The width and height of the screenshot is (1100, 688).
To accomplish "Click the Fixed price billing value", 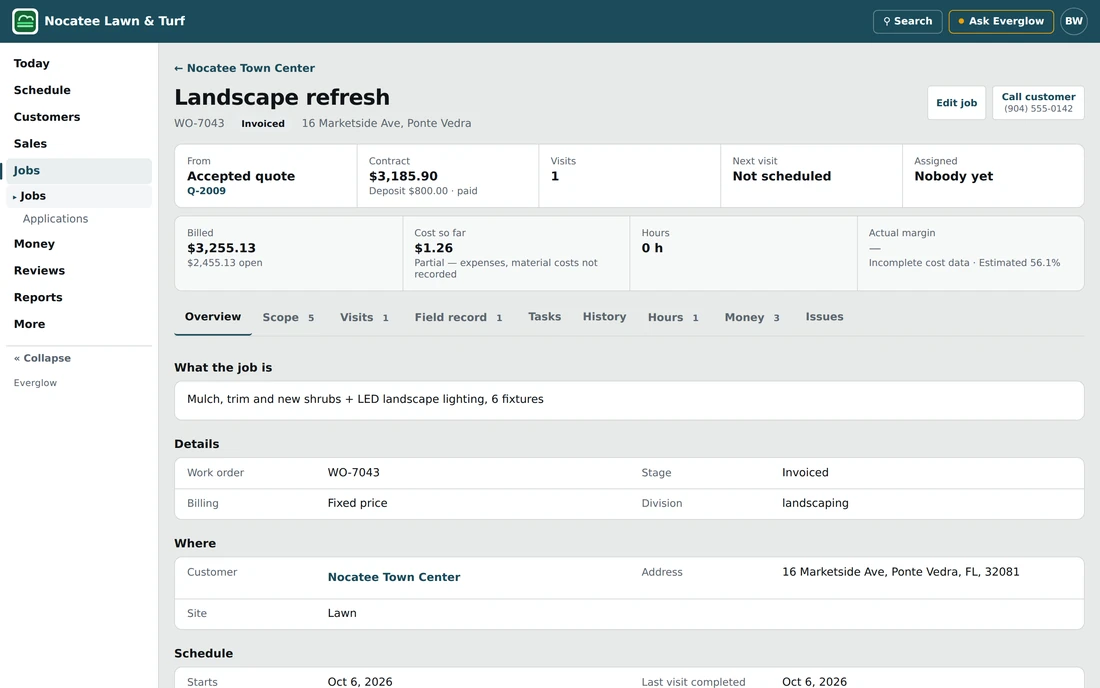I will pos(357,503).
